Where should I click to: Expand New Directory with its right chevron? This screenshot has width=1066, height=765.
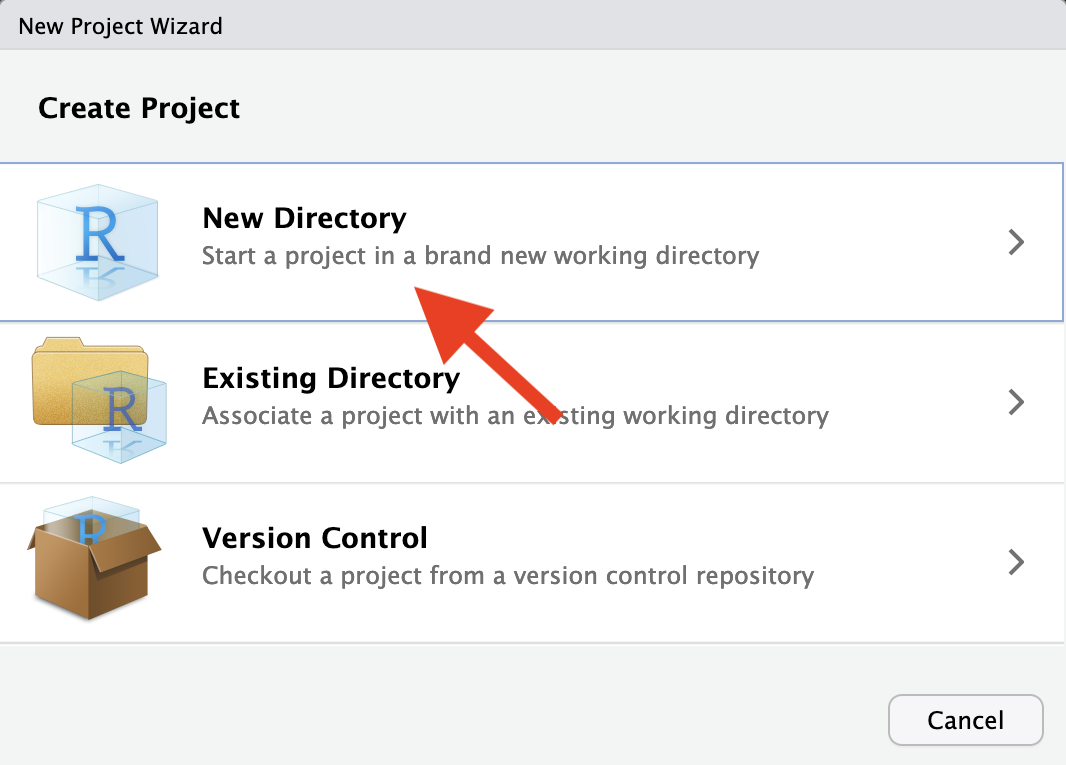(1016, 242)
